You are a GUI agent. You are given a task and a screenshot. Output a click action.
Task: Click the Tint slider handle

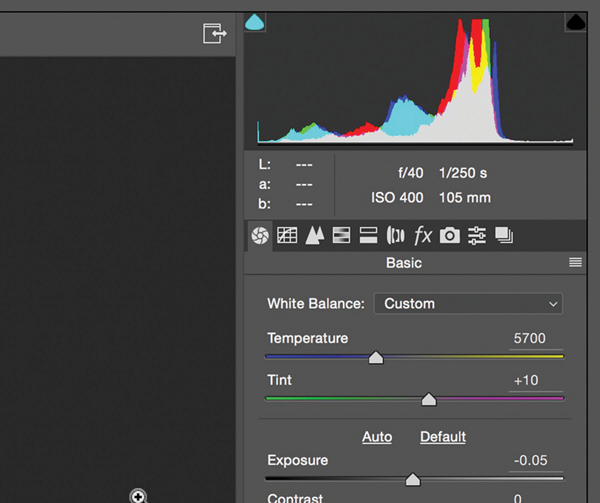click(x=429, y=400)
